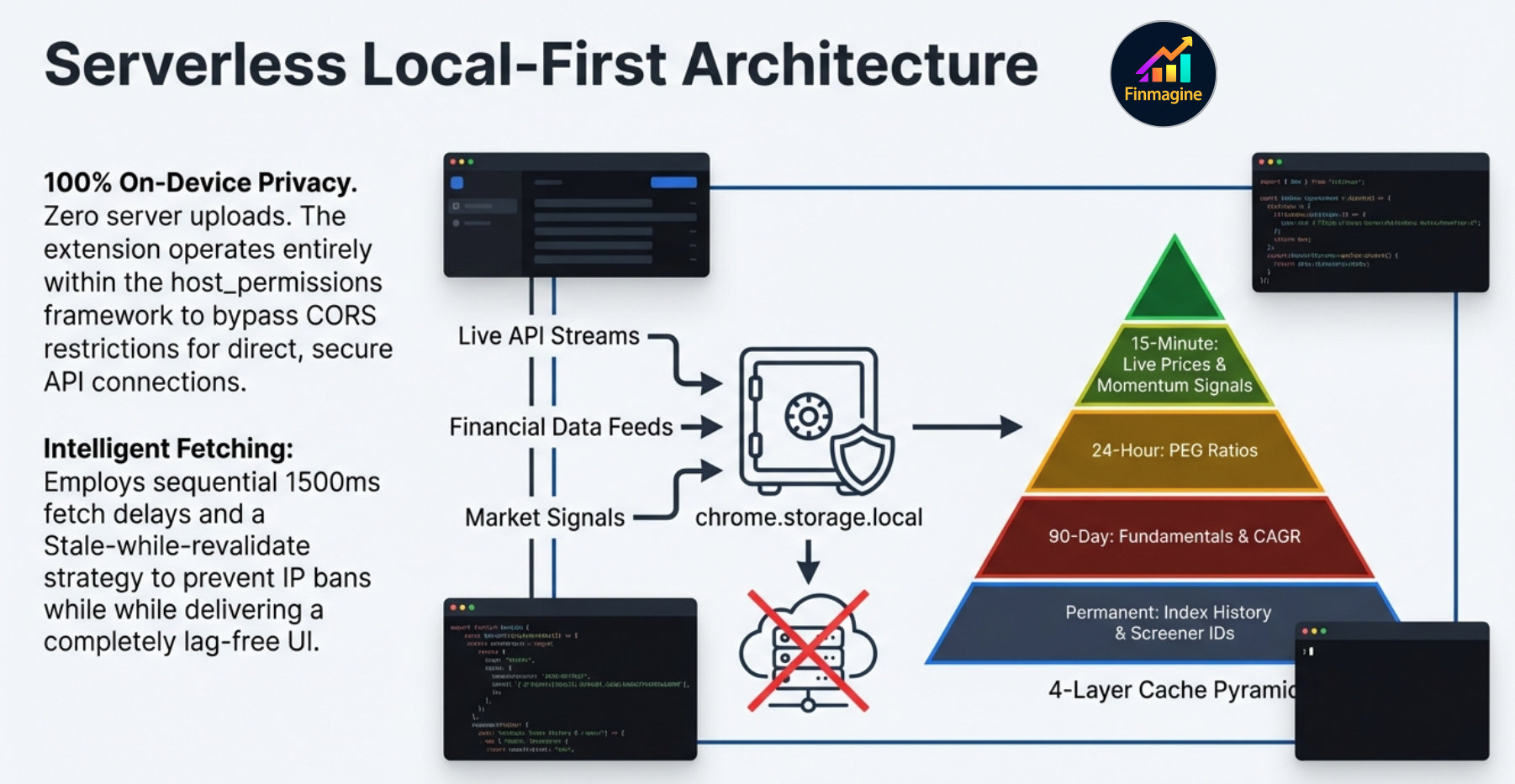Click the Finmagine logo badge
1515x784 pixels.
pyautogui.click(x=1163, y=74)
